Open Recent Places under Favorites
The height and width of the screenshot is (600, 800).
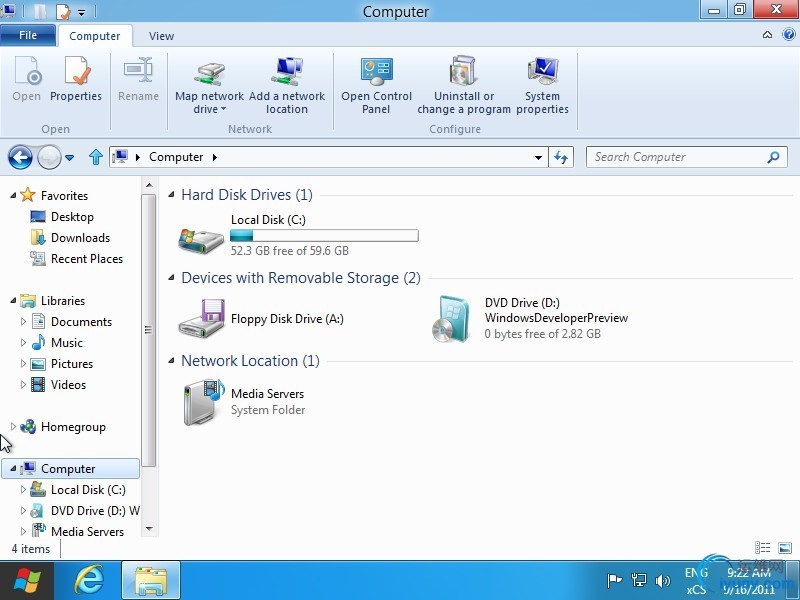[87, 259]
